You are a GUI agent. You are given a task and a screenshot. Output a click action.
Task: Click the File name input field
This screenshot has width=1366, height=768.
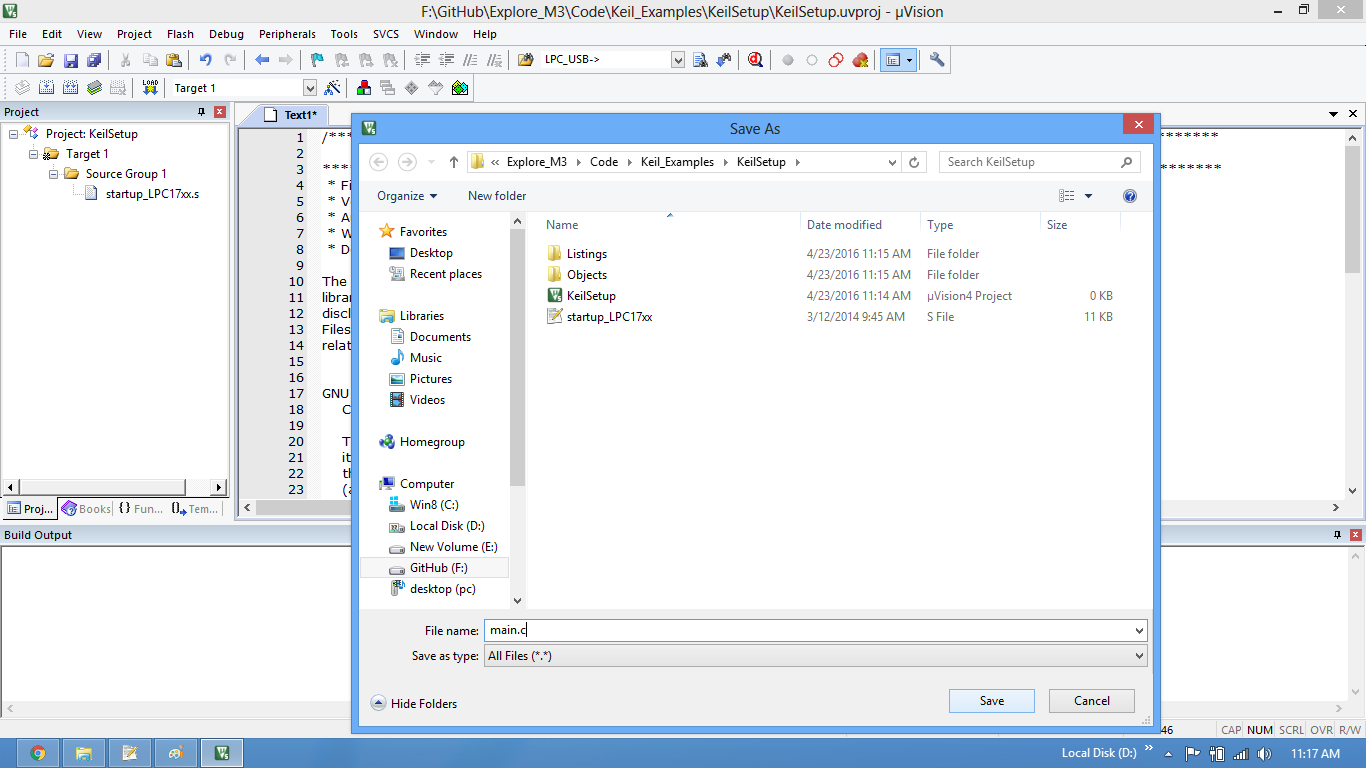tap(815, 631)
